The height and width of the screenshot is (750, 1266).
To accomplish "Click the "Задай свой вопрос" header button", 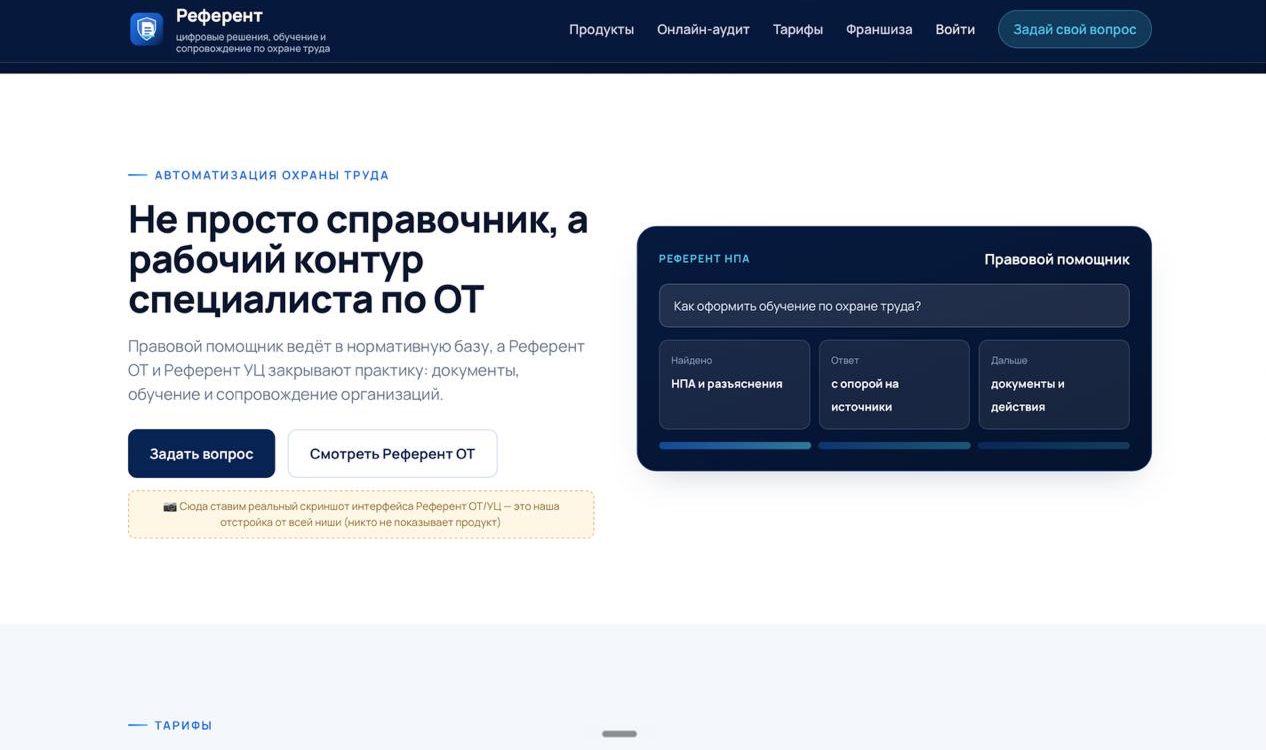I will click(x=1075, y=29).
